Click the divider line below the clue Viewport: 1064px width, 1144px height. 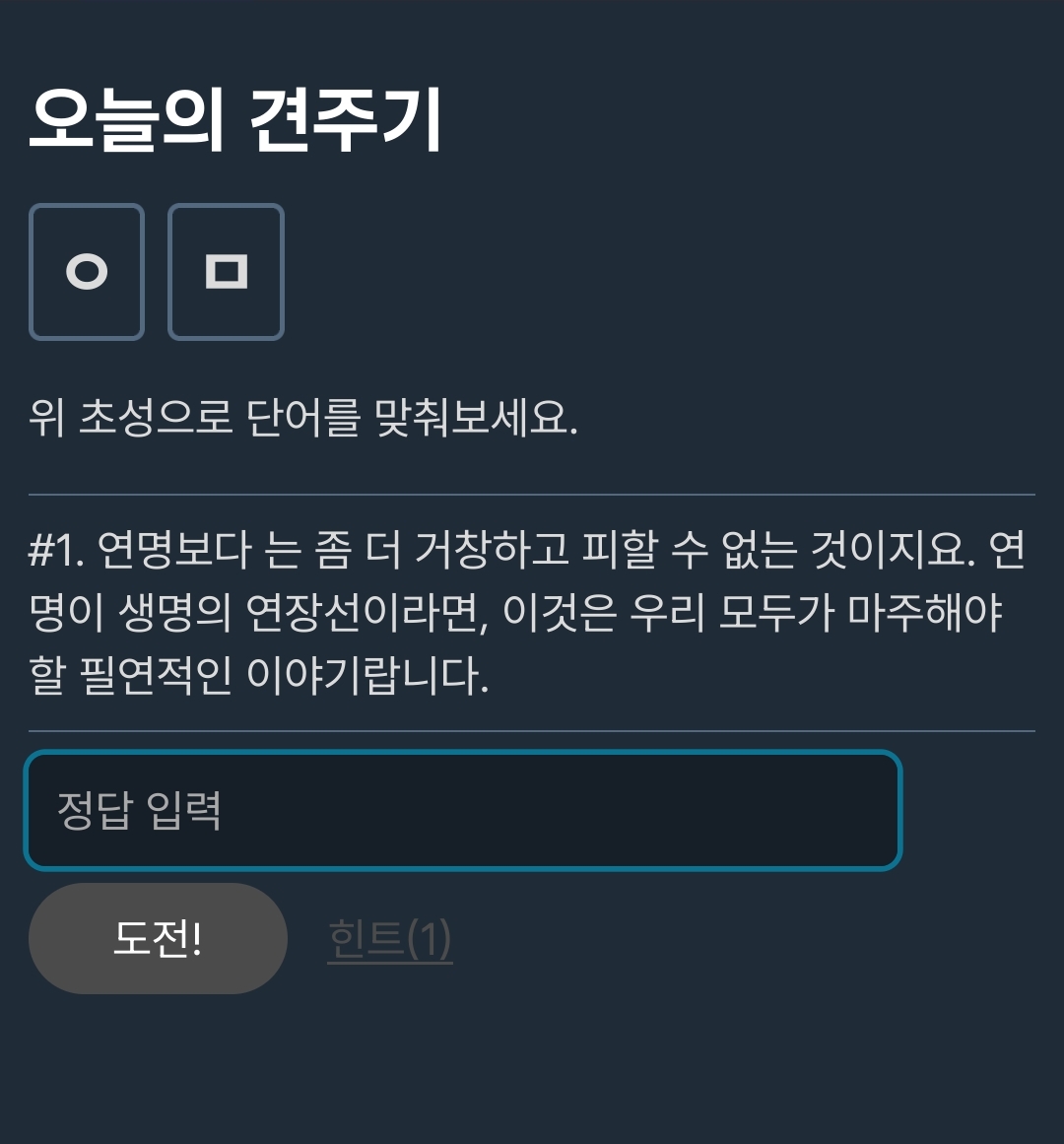[x=532, y=731]
